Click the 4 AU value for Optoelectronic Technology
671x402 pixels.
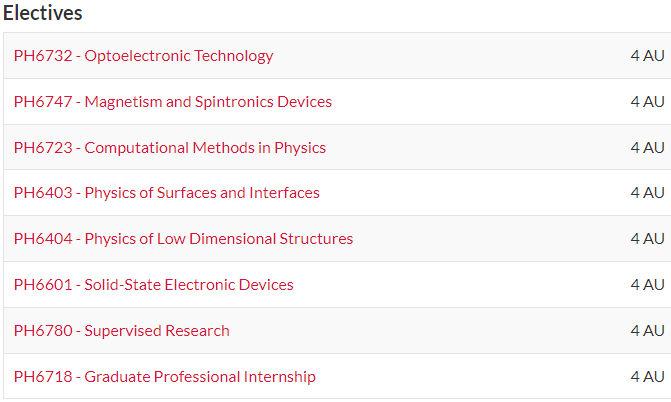(647, 56)
